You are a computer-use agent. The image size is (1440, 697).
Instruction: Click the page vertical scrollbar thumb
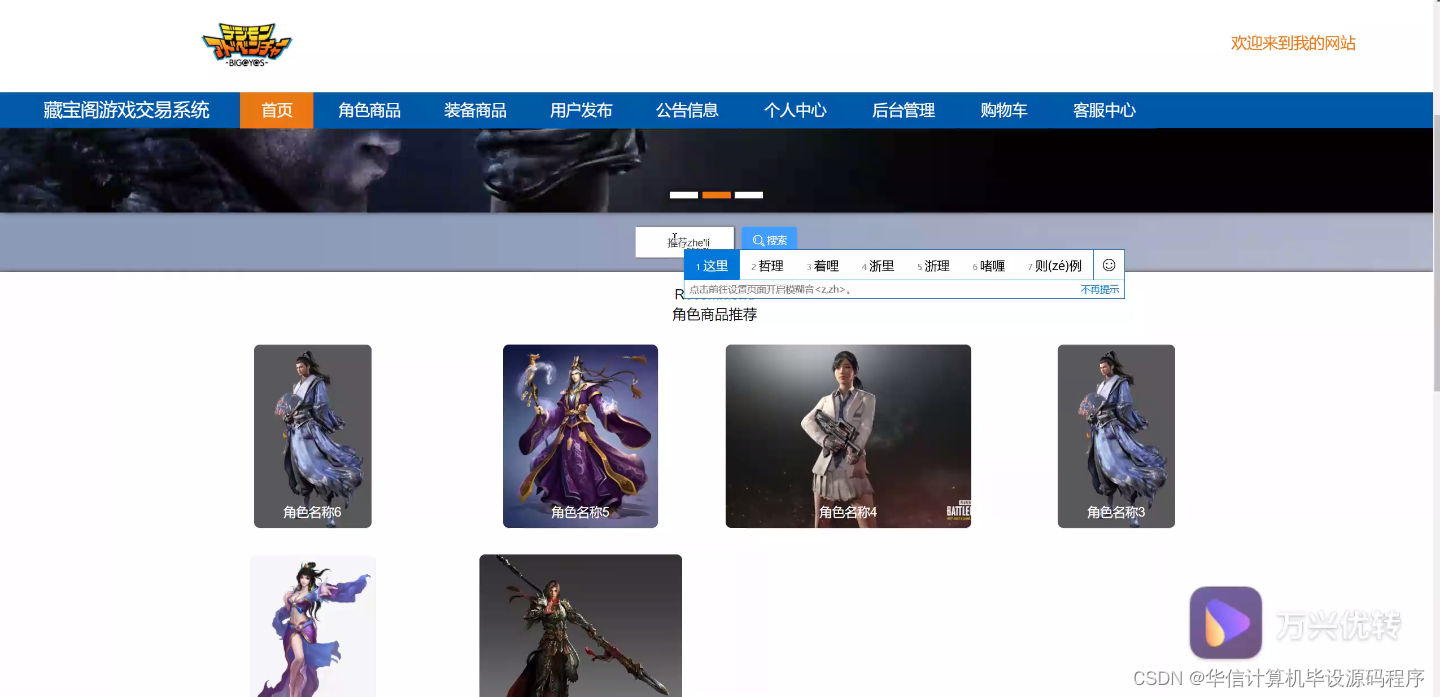pyautogui.click(x=1436, y=252)
